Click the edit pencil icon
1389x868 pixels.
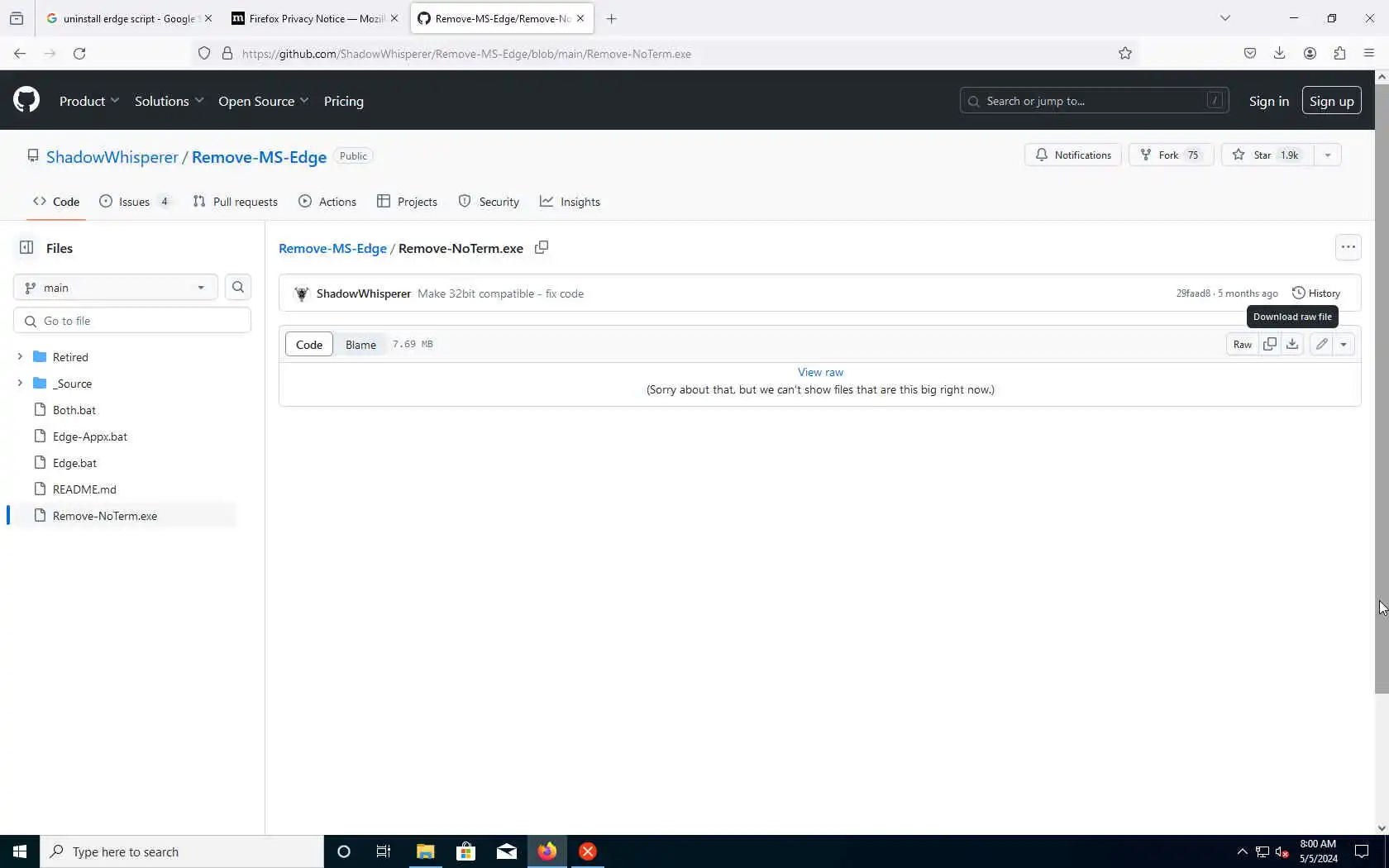[x=1322, y=344]
